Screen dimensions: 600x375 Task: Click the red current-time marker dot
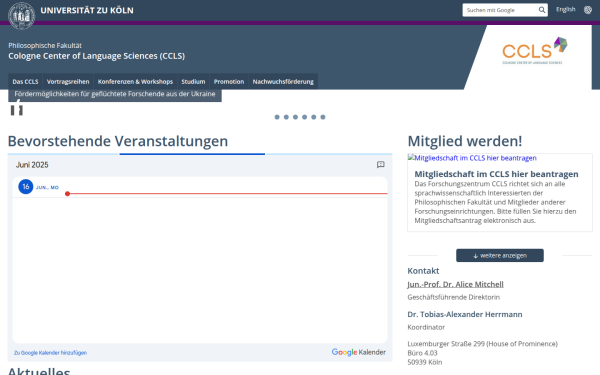coord(67,194)
